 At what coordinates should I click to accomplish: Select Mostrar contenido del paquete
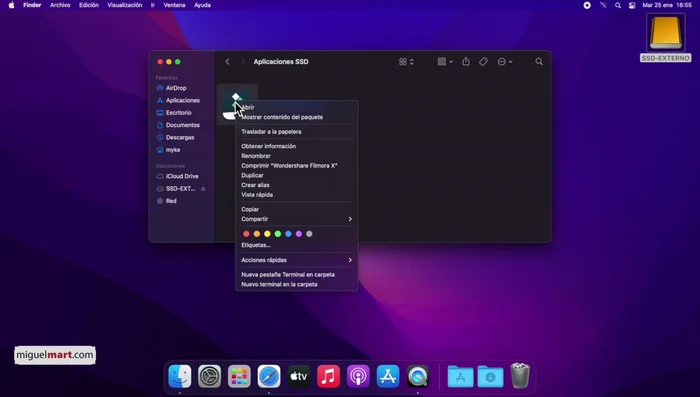(x=296, y=117)
